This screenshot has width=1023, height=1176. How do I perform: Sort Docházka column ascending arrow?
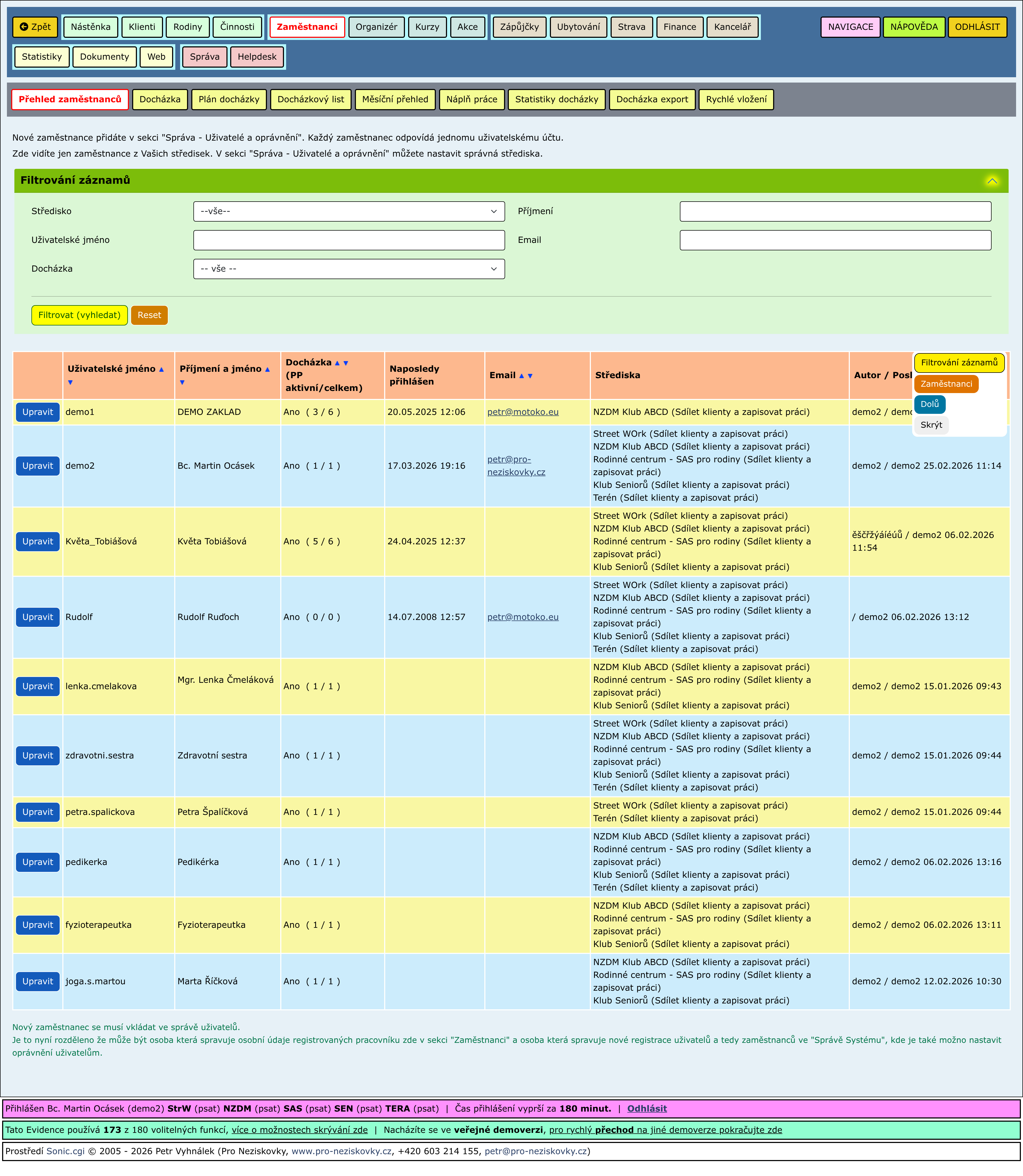(337, 363)
